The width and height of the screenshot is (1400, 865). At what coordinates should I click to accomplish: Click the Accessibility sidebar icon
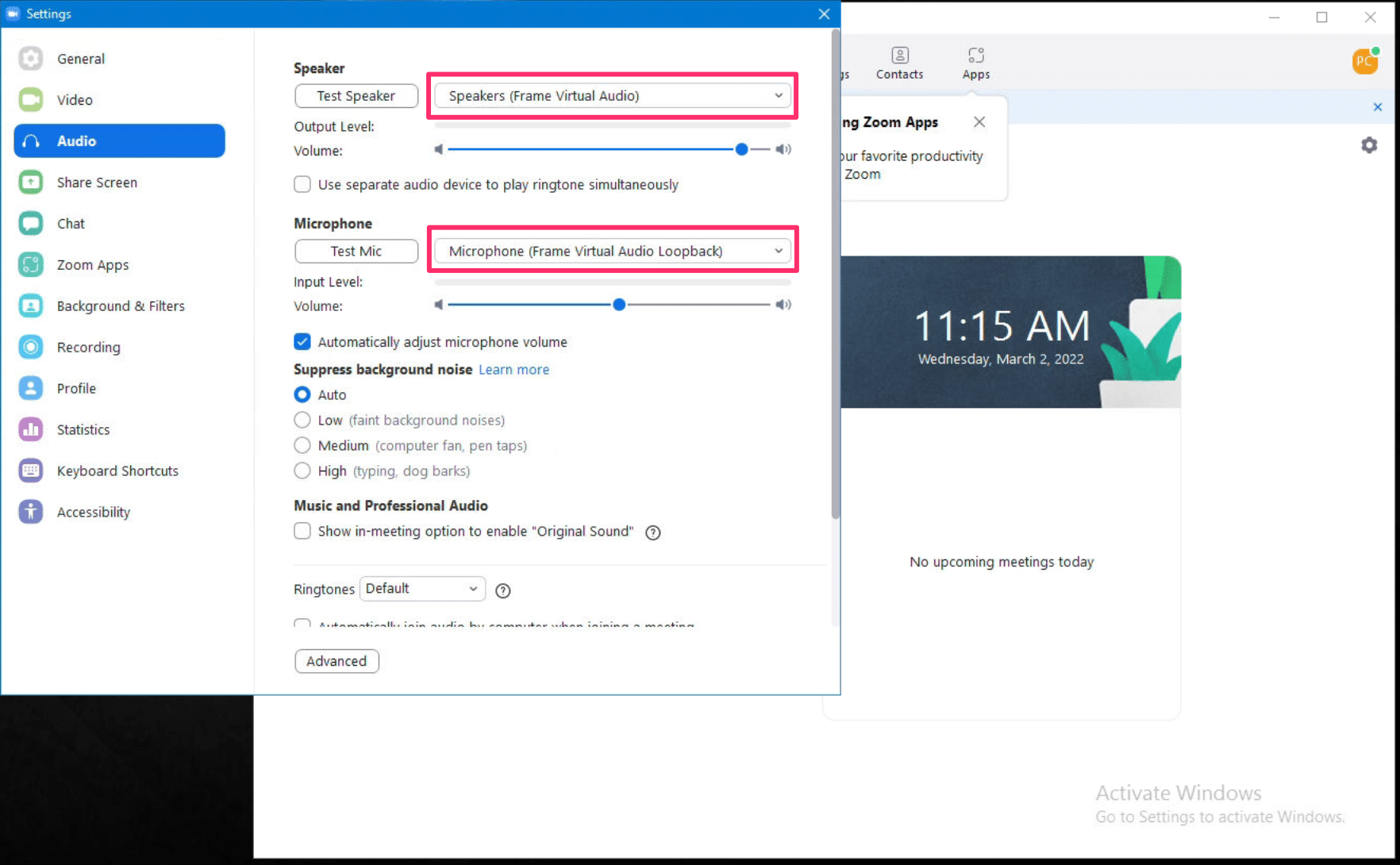point(30,513)
